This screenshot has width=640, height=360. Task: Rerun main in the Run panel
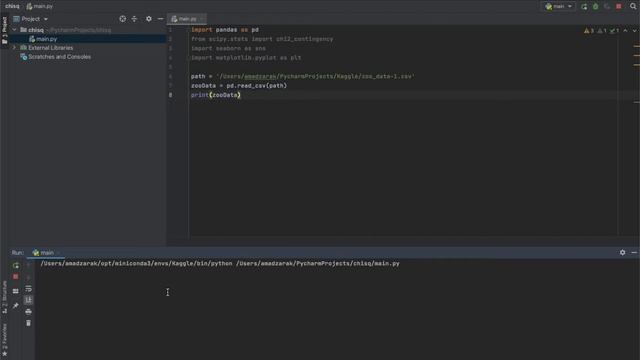[16, 266]
